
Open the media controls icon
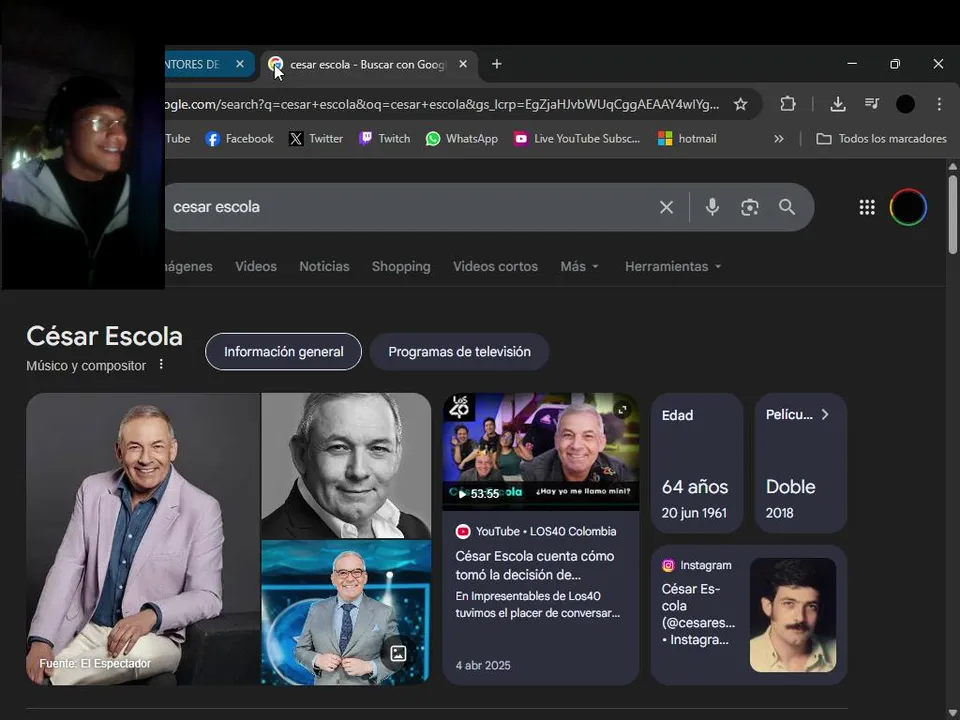coord(872,103)
